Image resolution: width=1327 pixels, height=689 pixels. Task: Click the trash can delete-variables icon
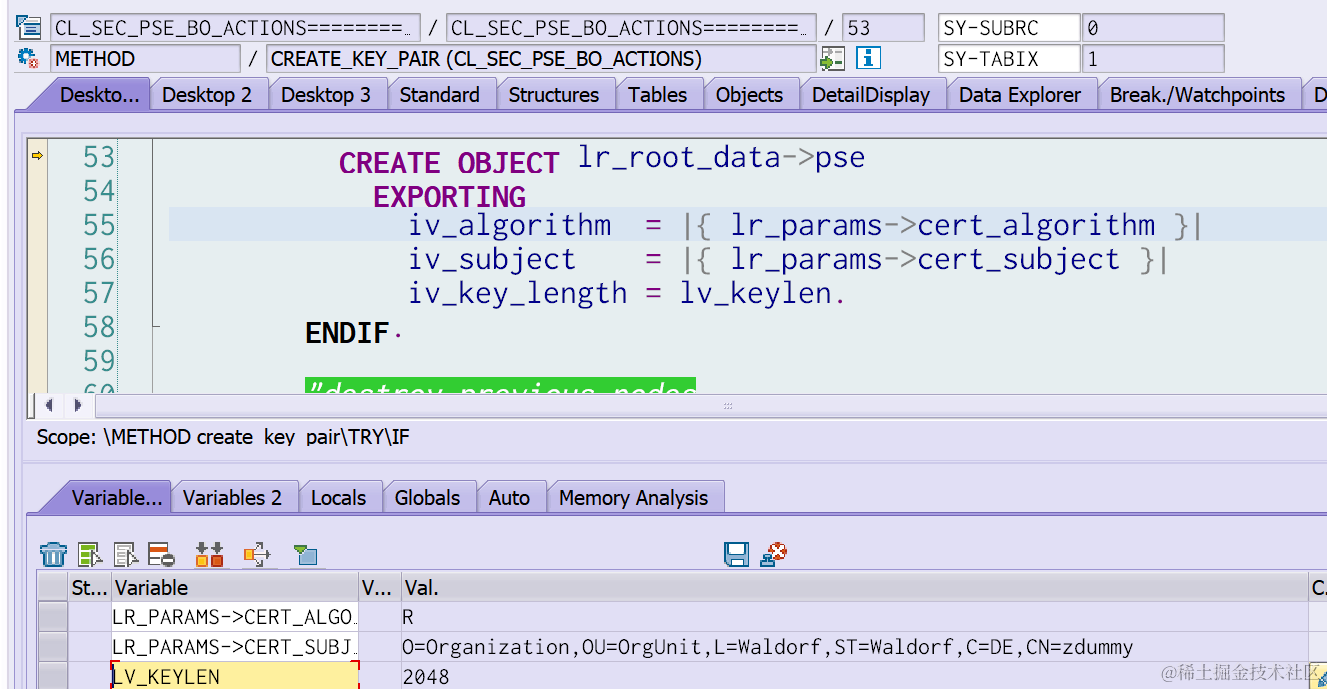(x=53, y=554)
